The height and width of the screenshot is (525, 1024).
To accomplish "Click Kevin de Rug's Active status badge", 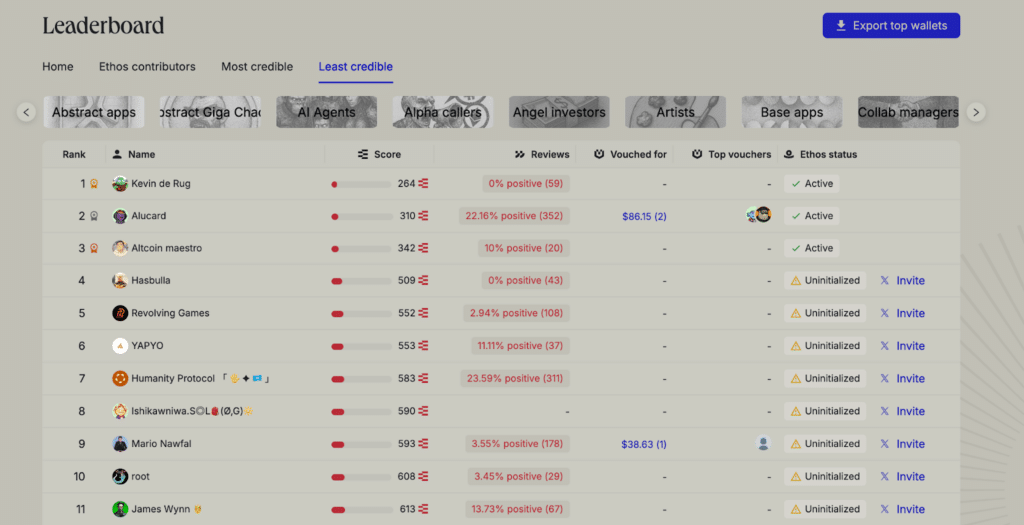I will [812, 183].
